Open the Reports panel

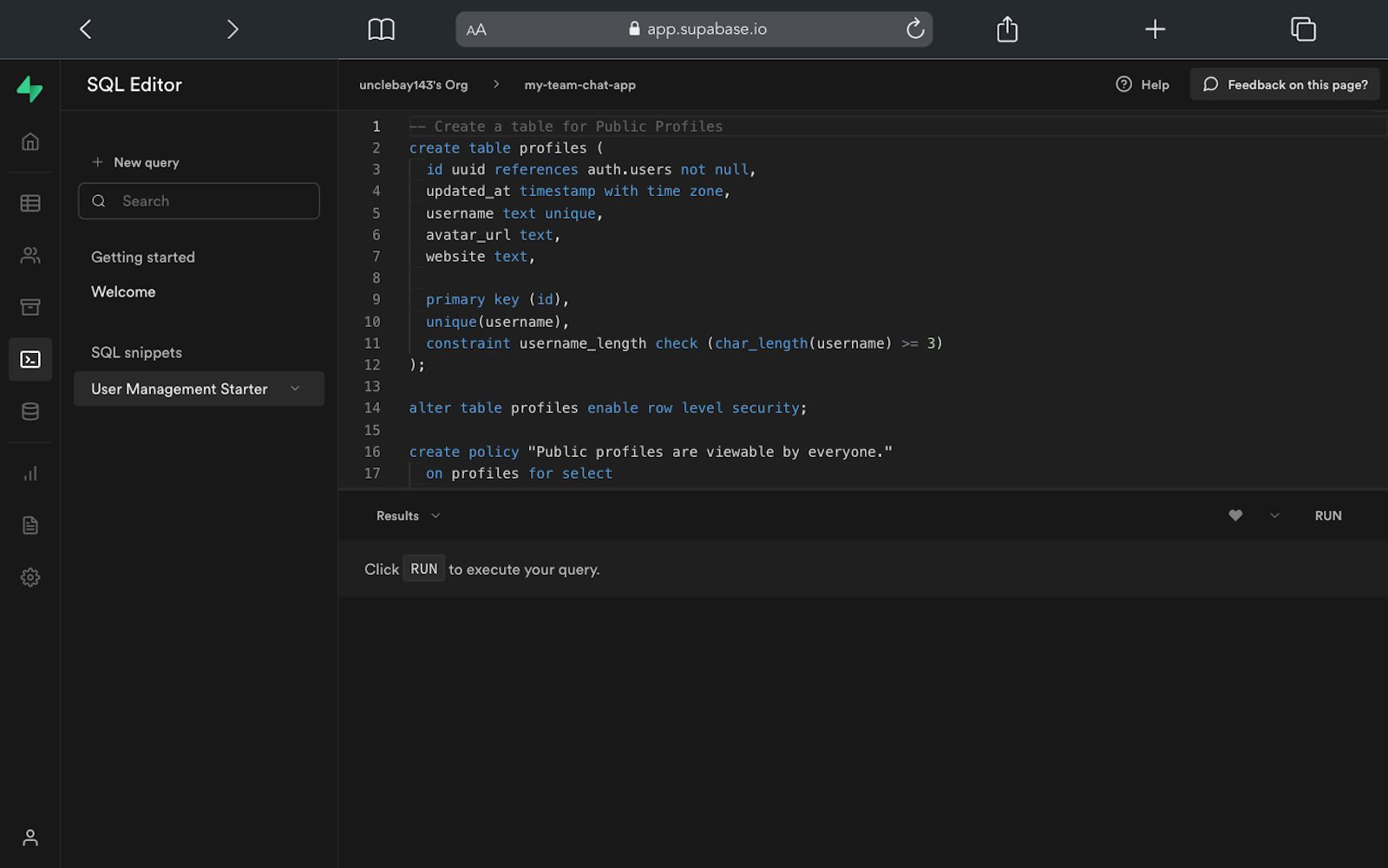[x=29, y=473]
